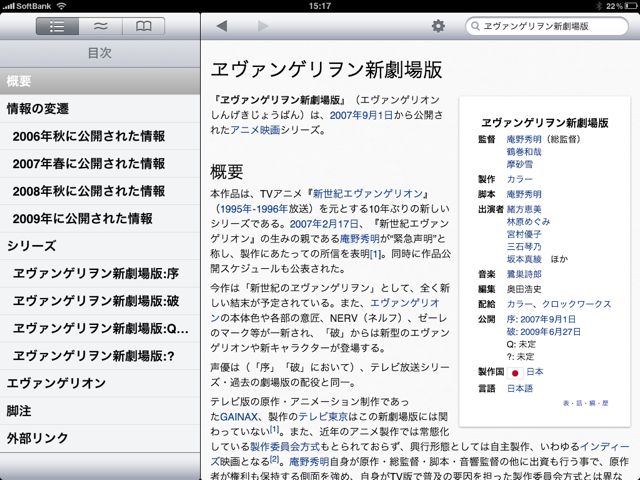Viewport: 640px width, 480px height.
Task: Open 鷺巣詩郎 music credit link
Action: (524, 274)
